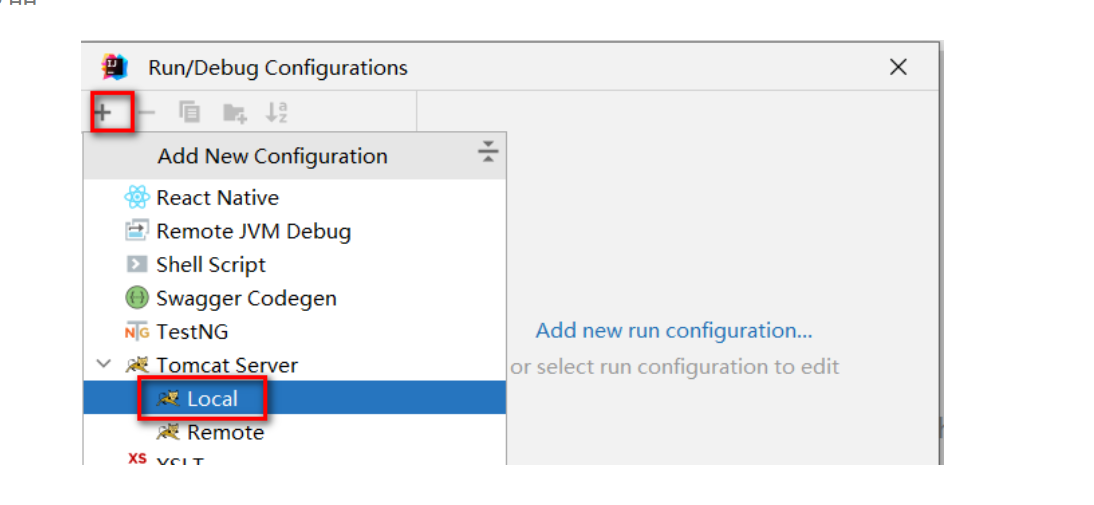Collapse the Tomcat Server tree node chevron
The image size is (1094, 505).
104,364
